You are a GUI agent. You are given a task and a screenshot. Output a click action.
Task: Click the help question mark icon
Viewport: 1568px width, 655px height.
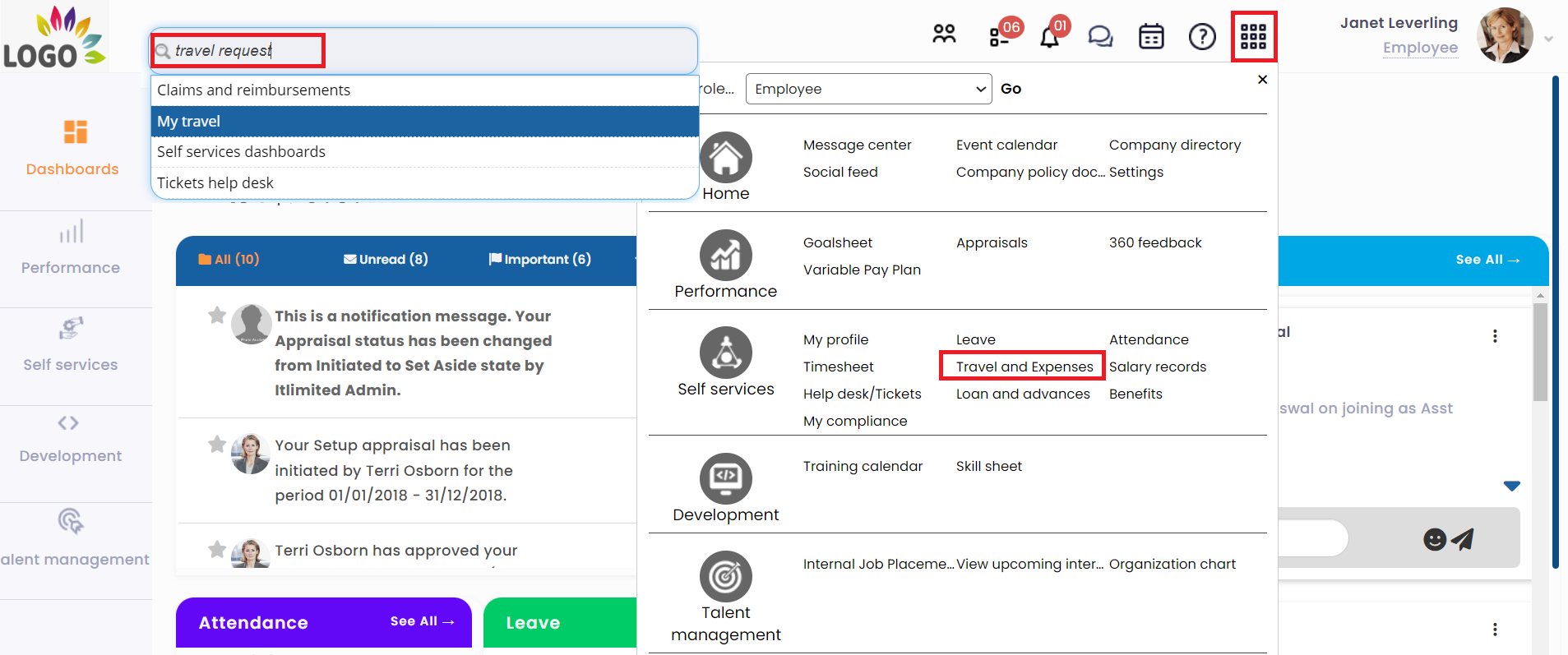click(x=1202, y=37)
